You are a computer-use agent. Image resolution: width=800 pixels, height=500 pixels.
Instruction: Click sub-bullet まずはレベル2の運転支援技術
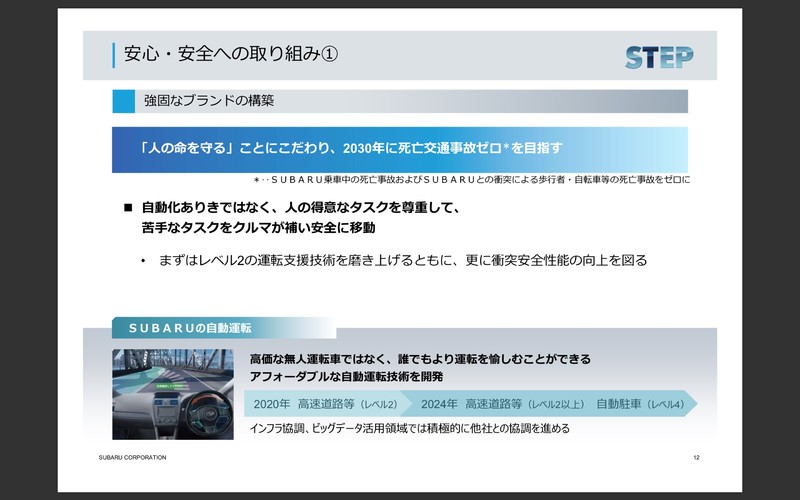(x=403, y=260)
